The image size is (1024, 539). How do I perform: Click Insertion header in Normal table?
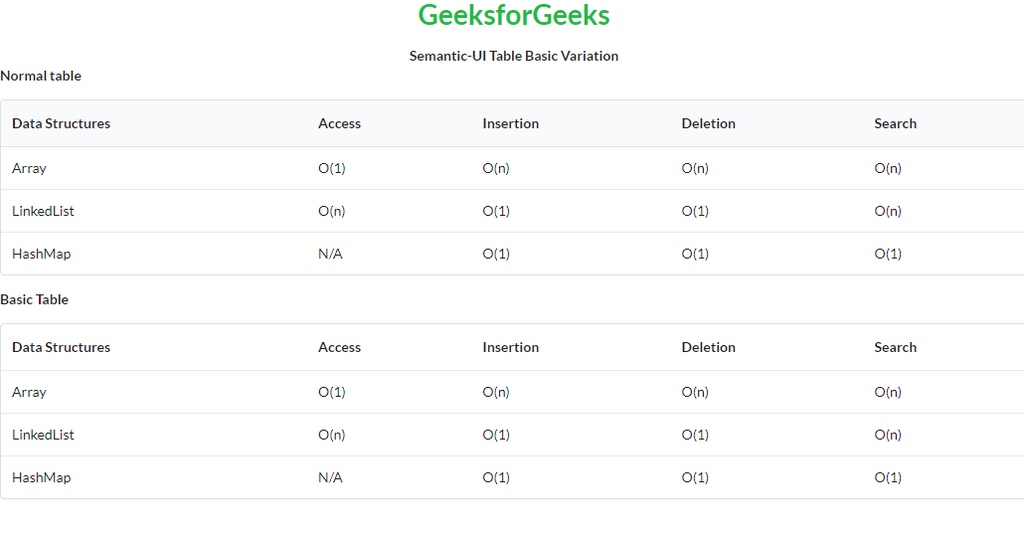[x=510, y=124]
